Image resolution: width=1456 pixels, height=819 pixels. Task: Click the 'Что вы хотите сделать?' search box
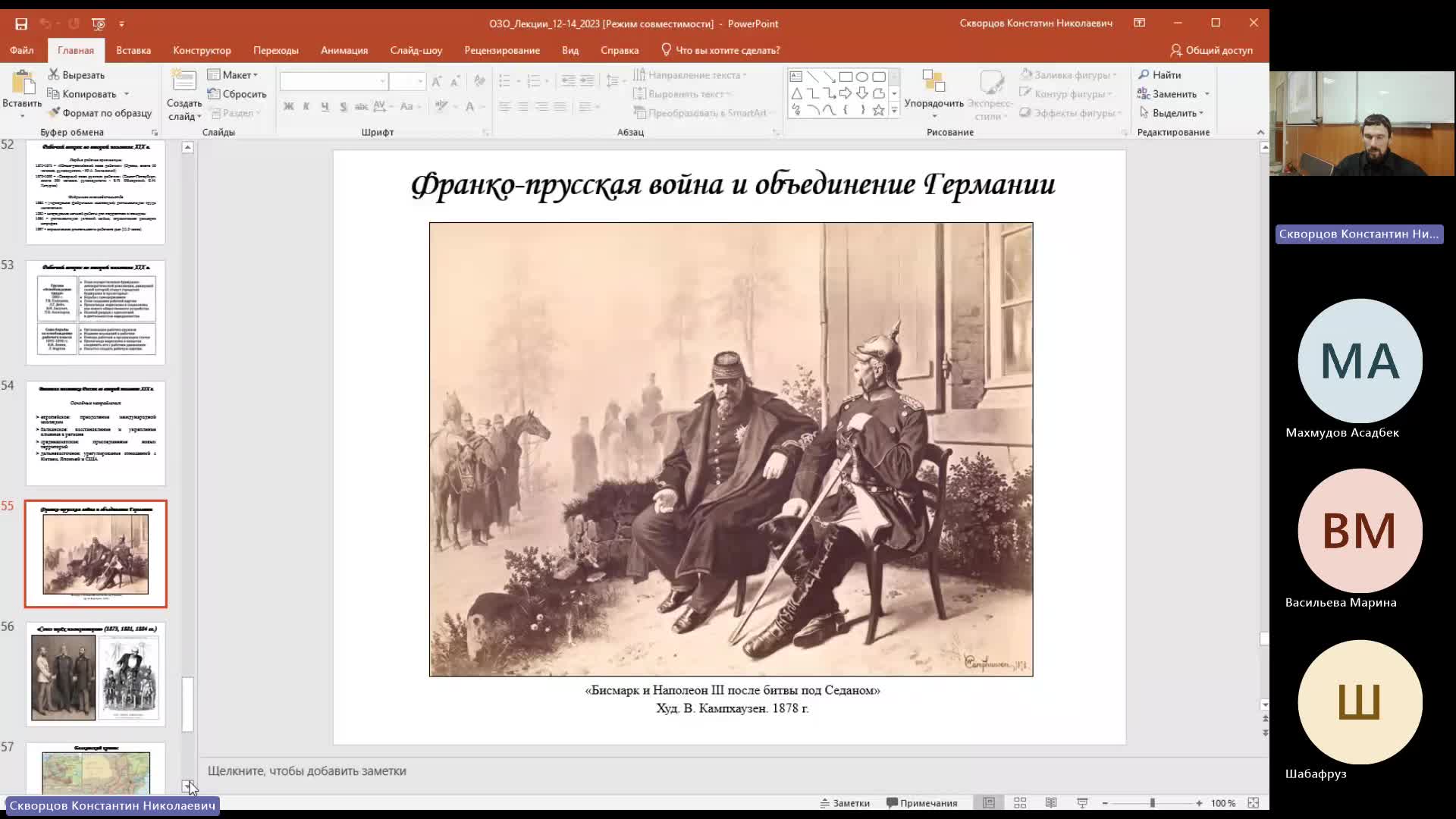point(720,50)
